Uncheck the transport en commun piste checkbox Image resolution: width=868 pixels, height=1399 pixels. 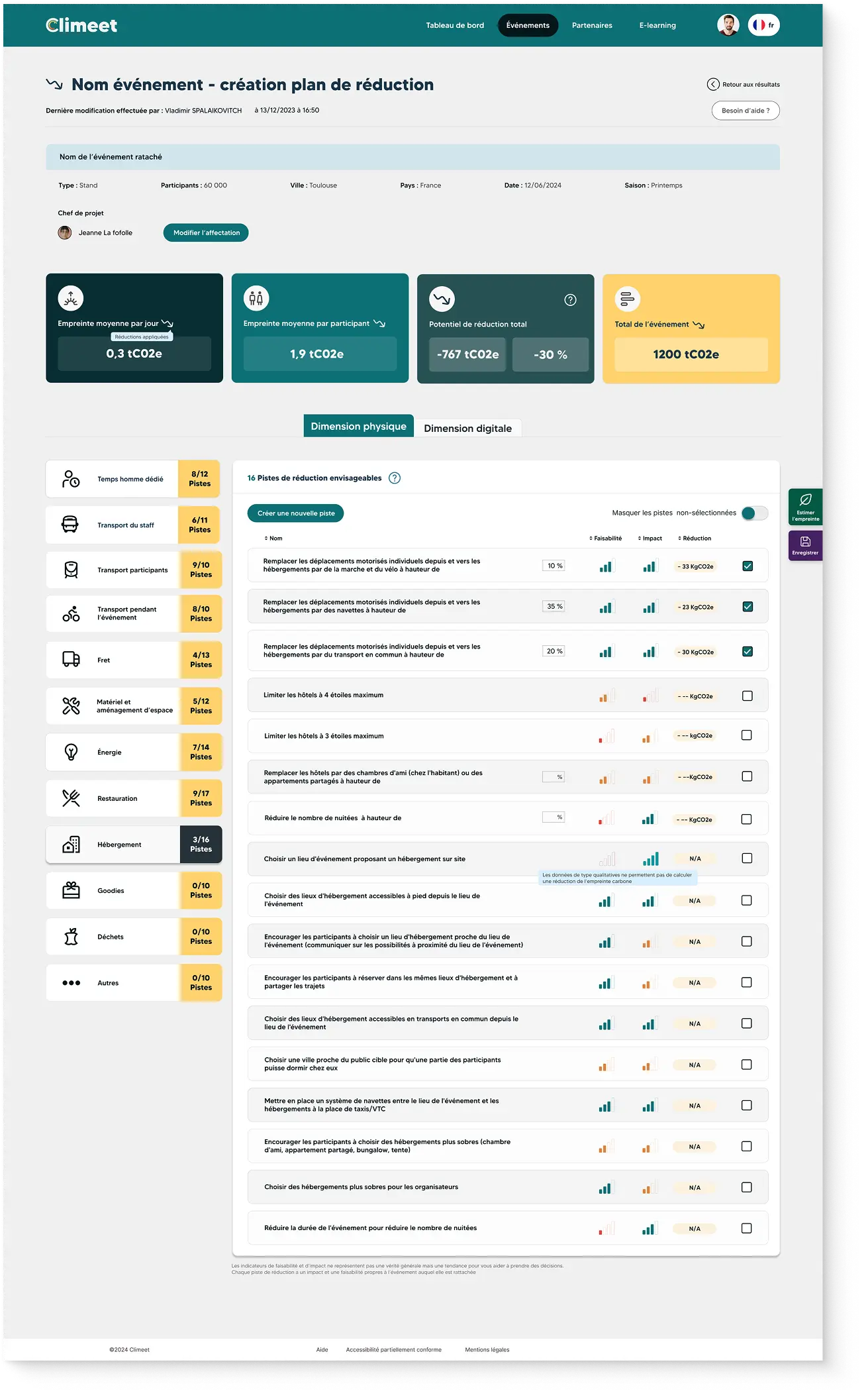pos(747,651)
